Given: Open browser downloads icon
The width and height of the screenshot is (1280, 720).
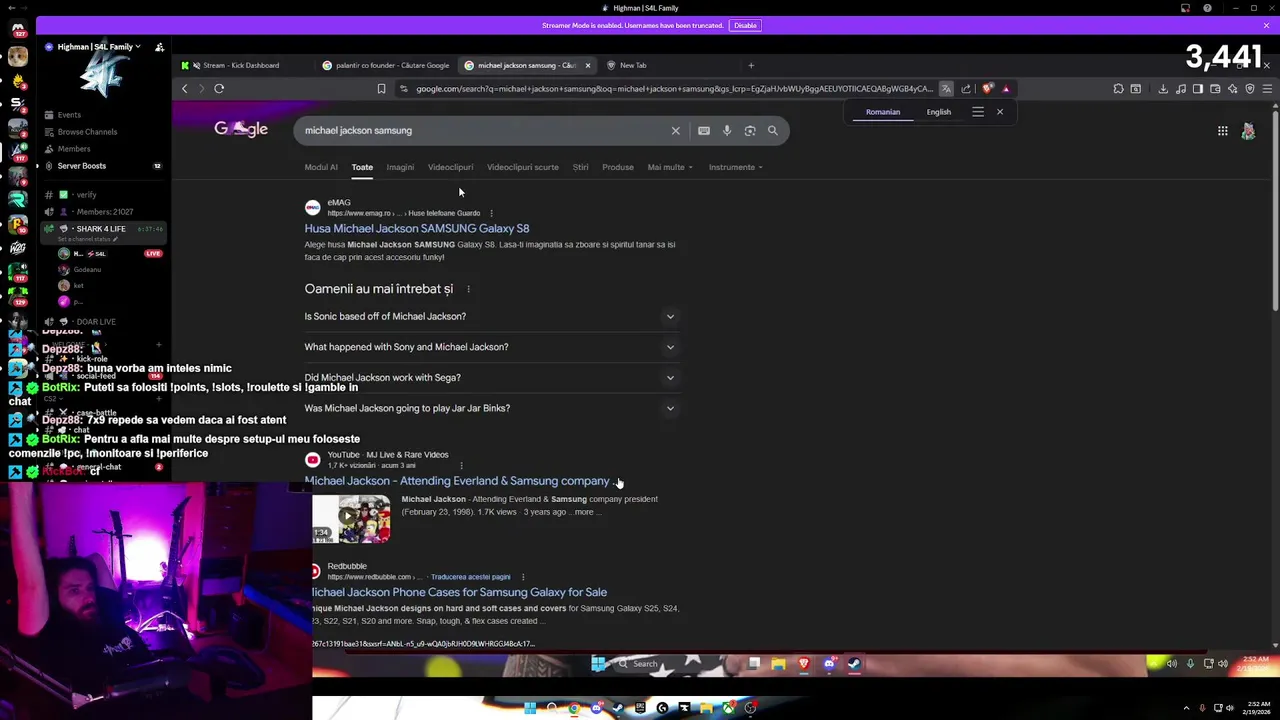Looking at the screenshot, I should 1163,88.
